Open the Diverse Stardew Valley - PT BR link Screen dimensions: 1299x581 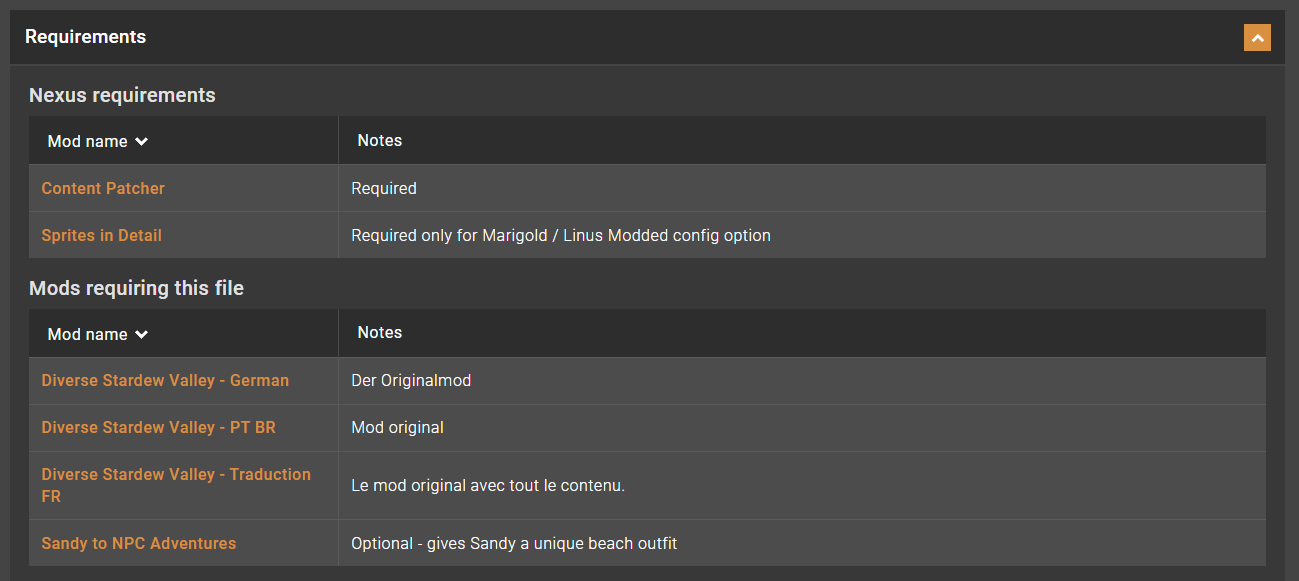[158, 428]
